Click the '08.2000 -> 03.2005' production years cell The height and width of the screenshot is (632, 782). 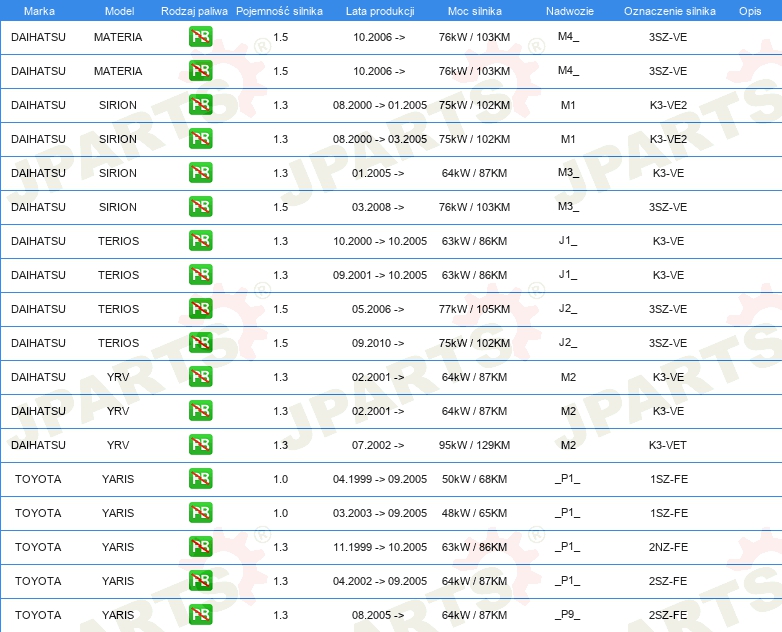(x=380, y=139)
